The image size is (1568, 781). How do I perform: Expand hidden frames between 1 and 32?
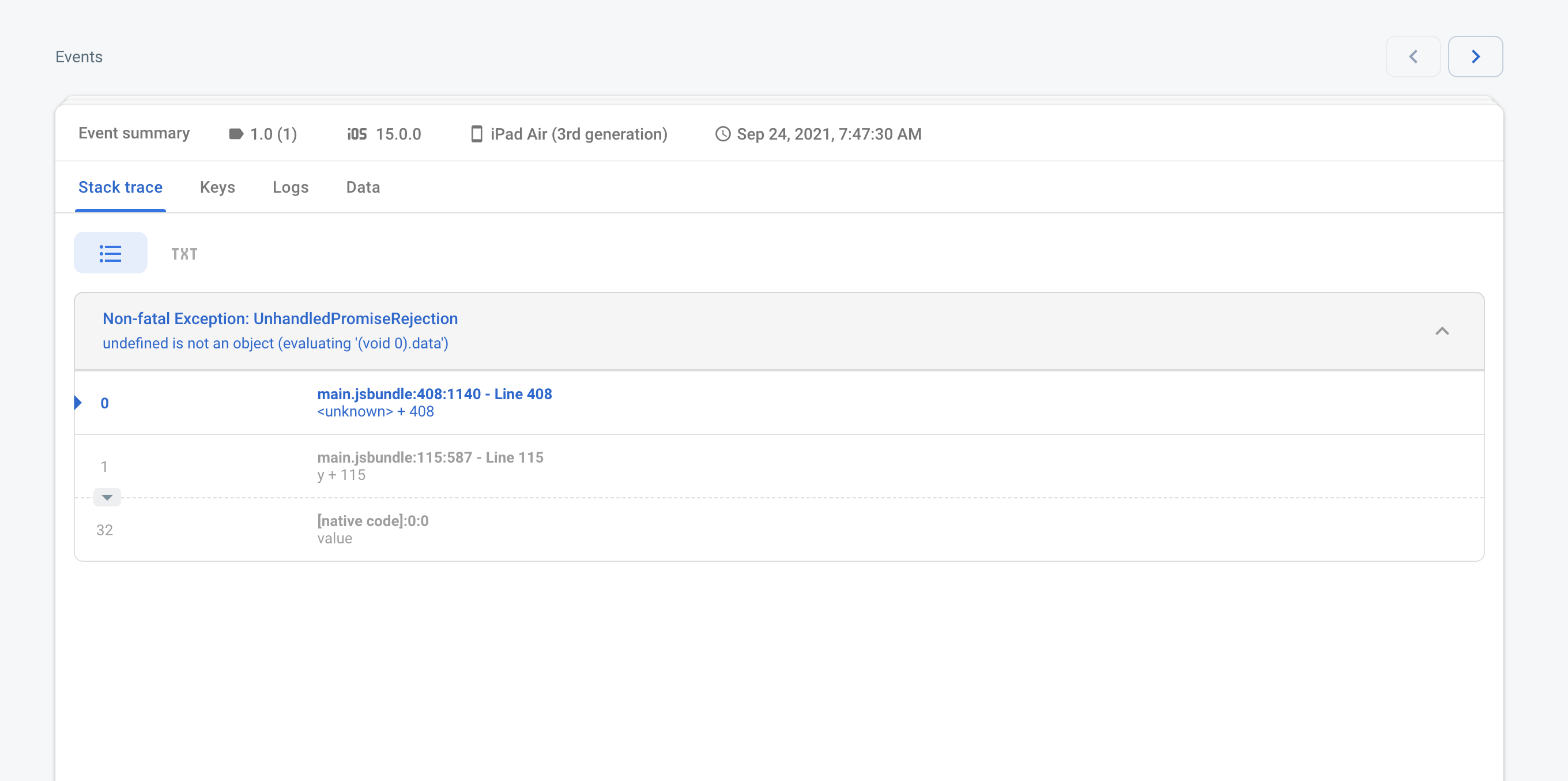(x=107, y=497)
